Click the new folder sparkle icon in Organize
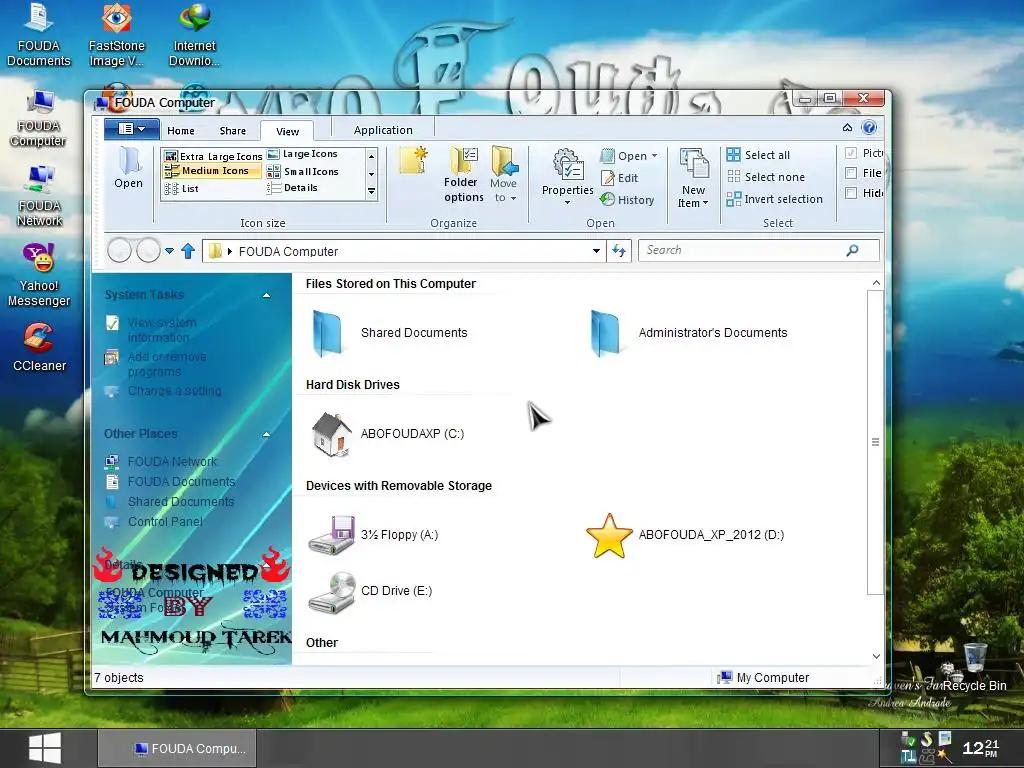 click(413, 160)
